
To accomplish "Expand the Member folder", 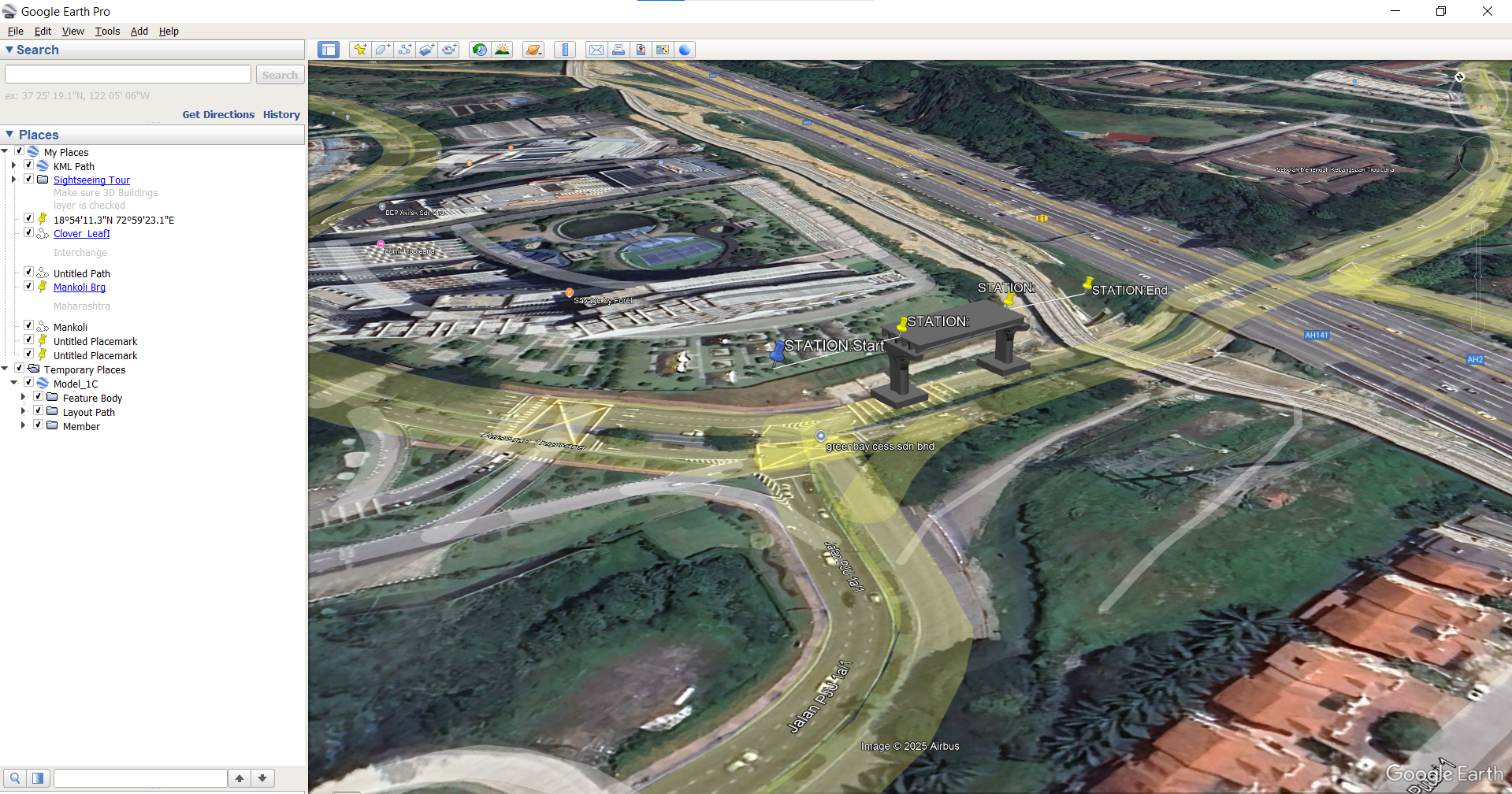I will pos(24,425).
